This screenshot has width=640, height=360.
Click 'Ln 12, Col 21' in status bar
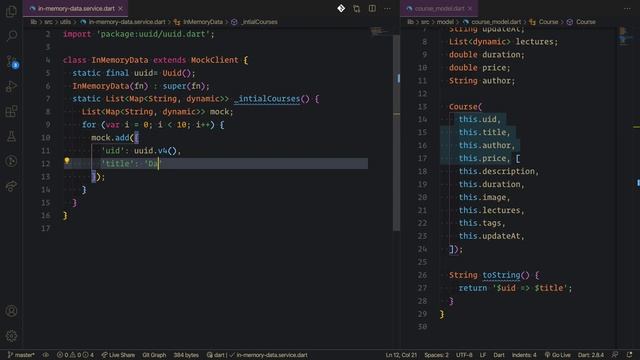coord(401,355)
